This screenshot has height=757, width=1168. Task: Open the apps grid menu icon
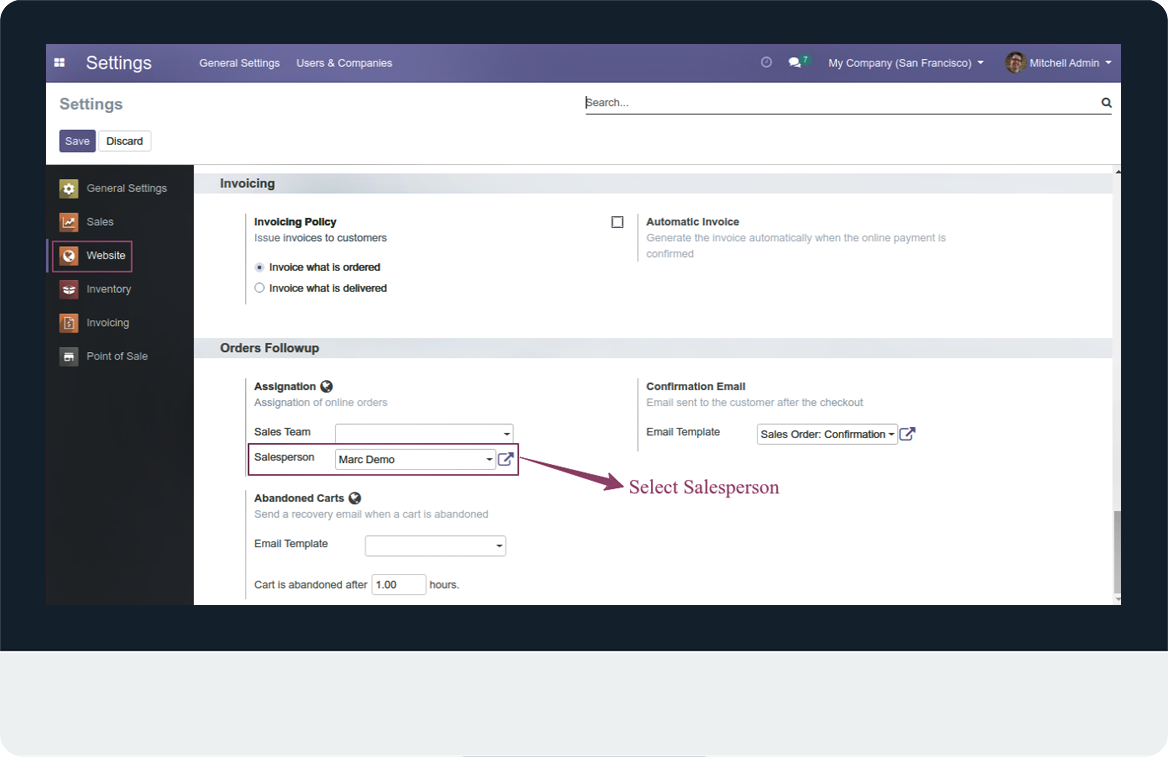60,63
